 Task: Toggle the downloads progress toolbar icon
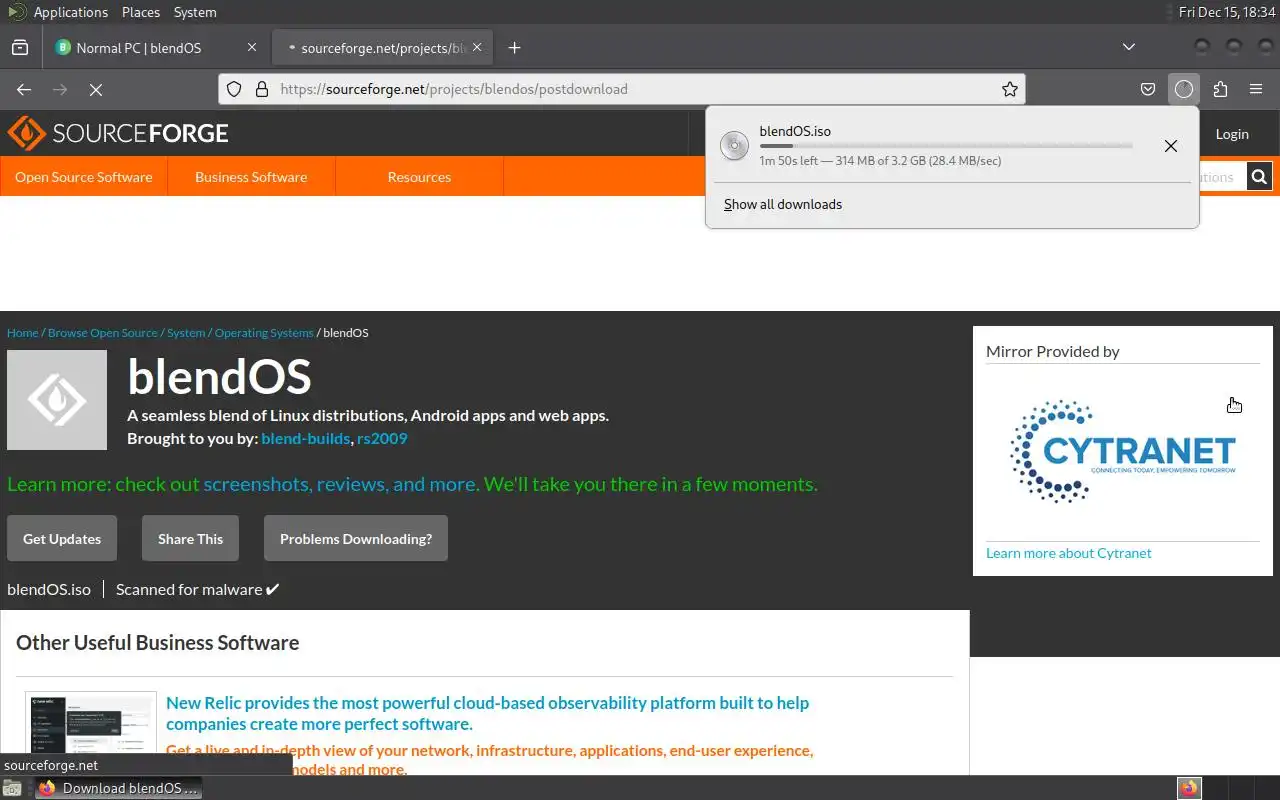pos(1184,89)
